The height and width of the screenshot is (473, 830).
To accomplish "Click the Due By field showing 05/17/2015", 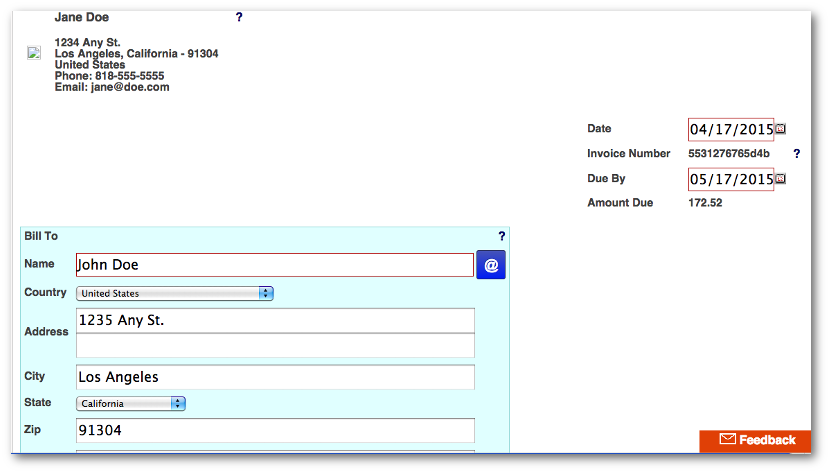I will click(731, 179).
